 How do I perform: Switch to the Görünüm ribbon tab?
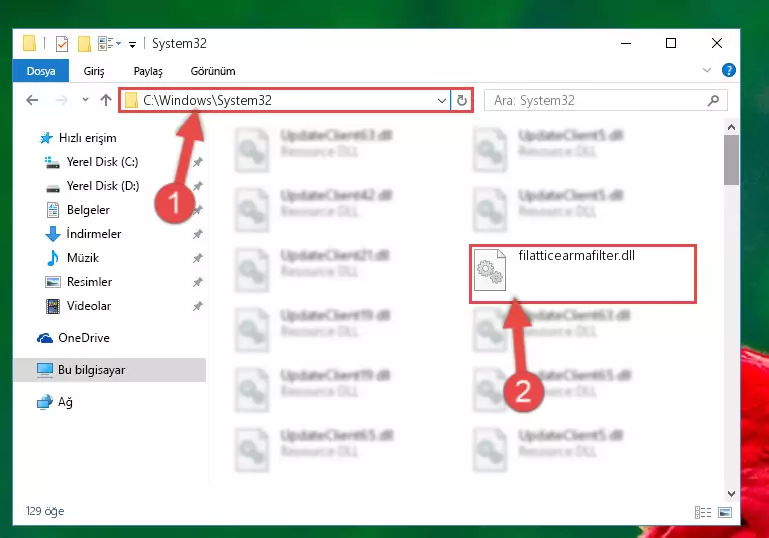213,71
